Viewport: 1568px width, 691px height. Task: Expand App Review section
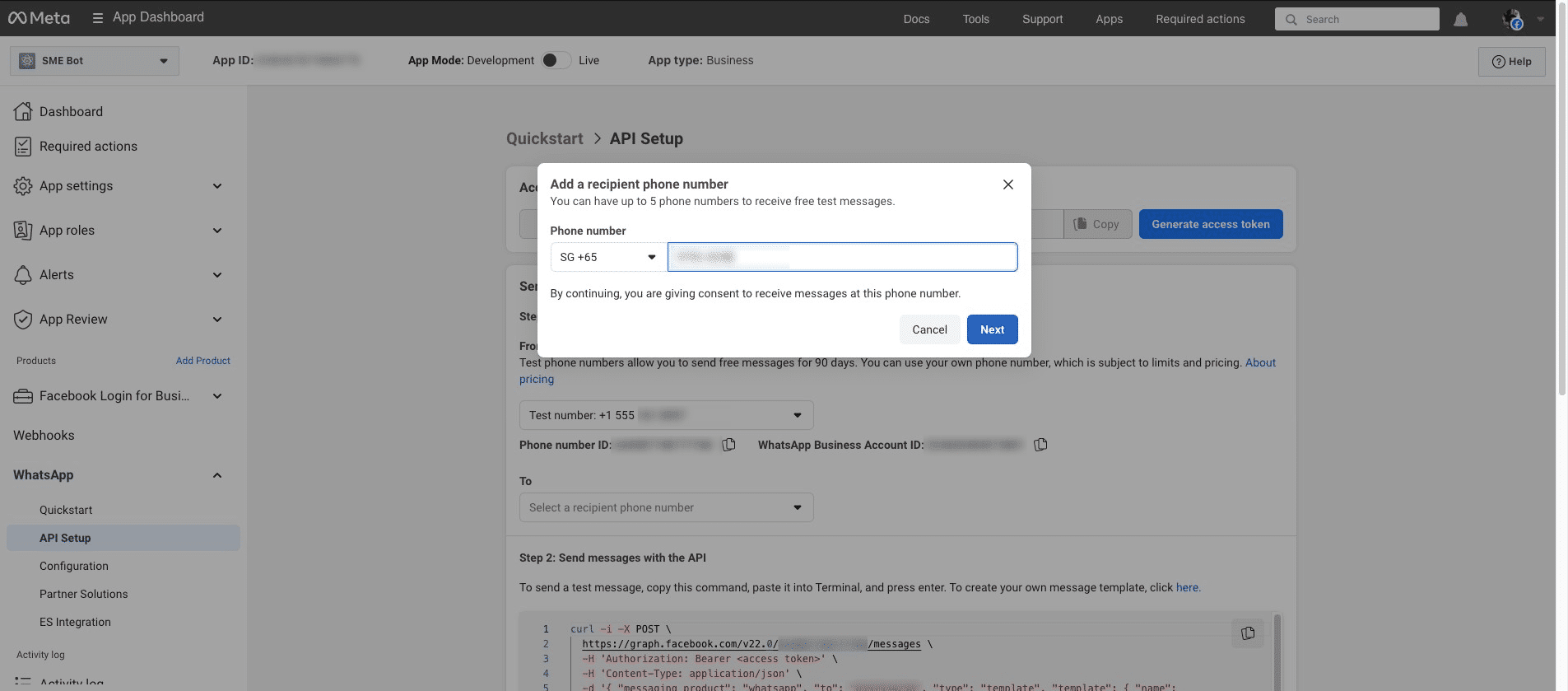pos(217,320)
